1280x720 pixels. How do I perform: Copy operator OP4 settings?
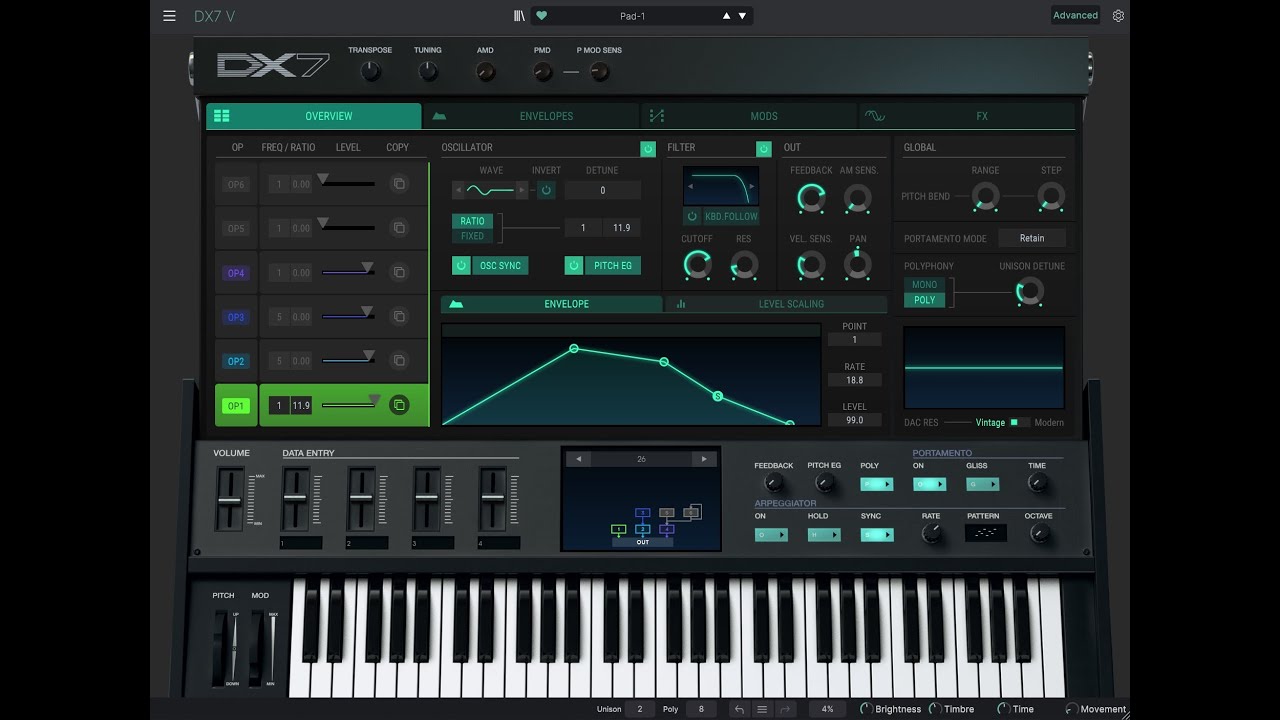coord(399,272)
